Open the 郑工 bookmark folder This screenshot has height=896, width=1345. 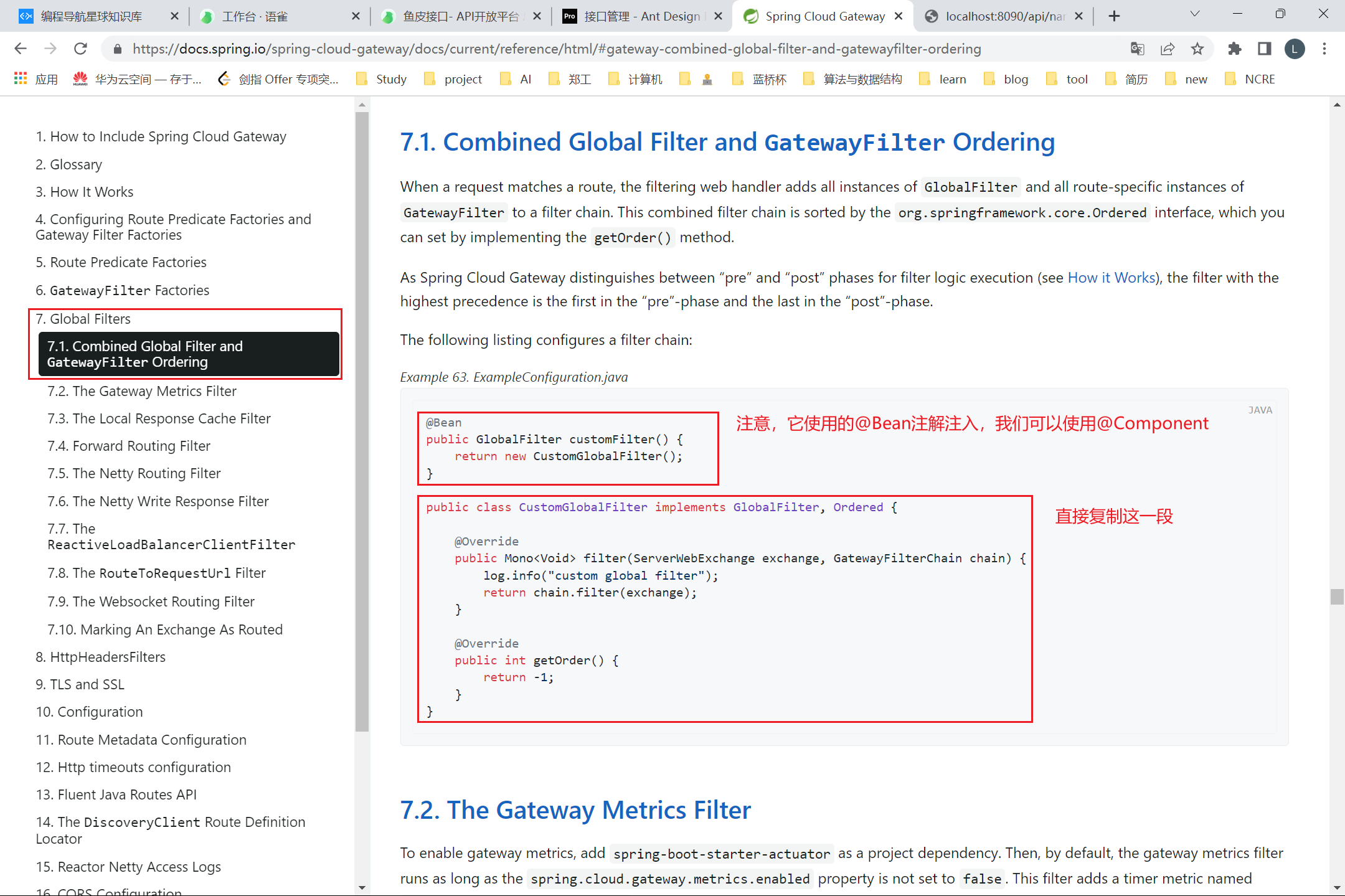(570, 79)
